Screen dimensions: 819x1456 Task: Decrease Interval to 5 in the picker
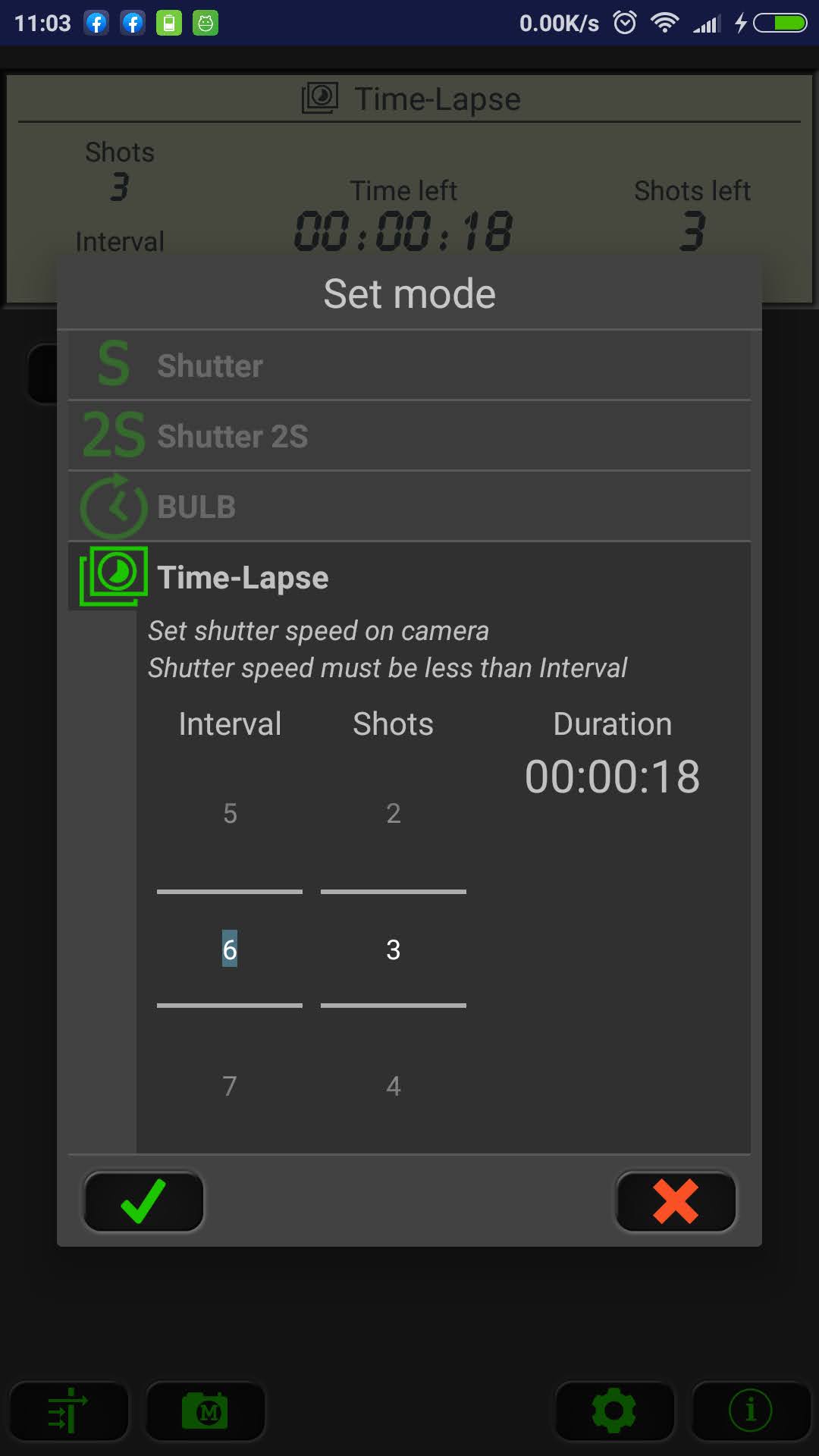coord(230,814)
